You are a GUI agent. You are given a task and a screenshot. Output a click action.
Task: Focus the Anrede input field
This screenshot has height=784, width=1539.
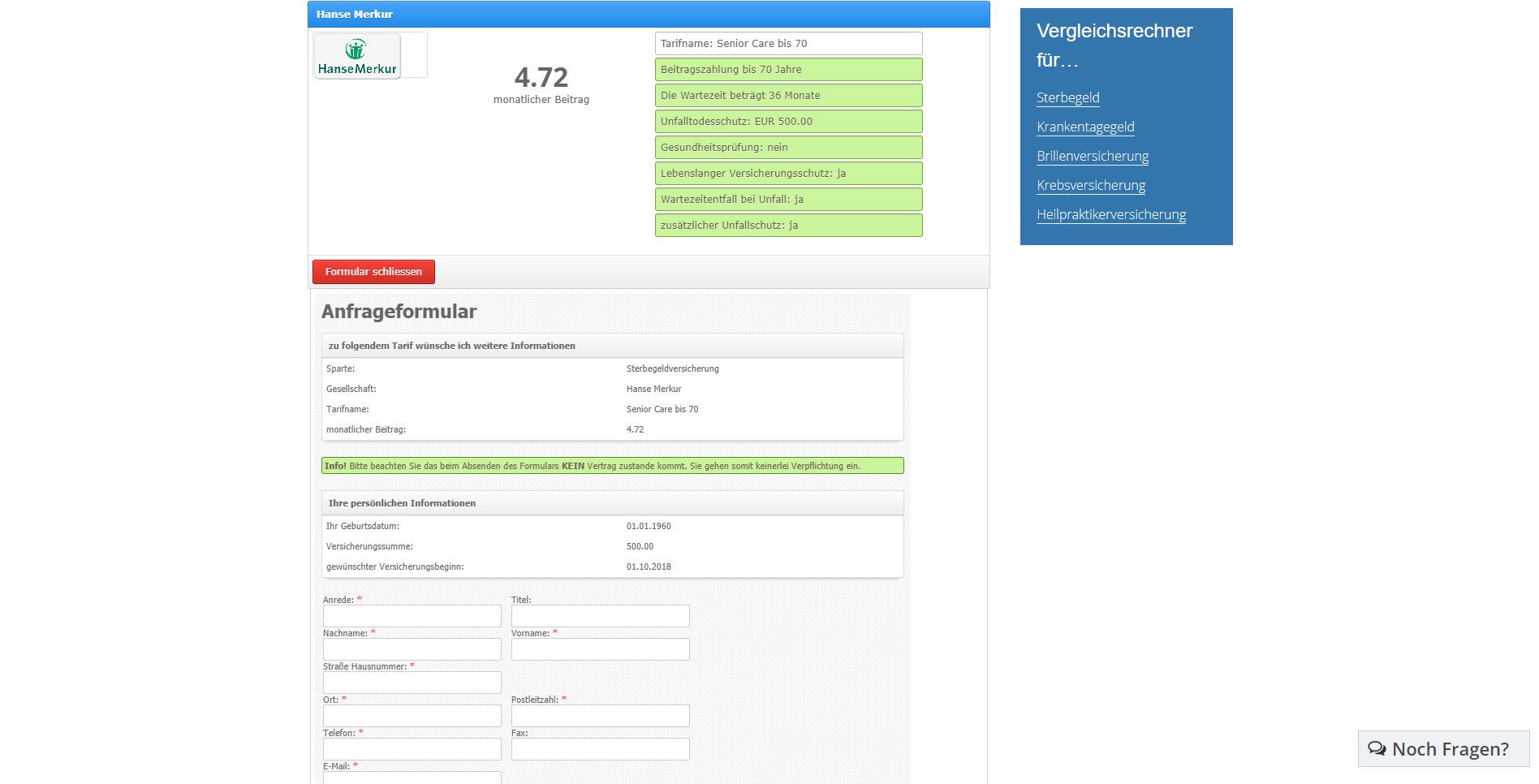point(412,616)
